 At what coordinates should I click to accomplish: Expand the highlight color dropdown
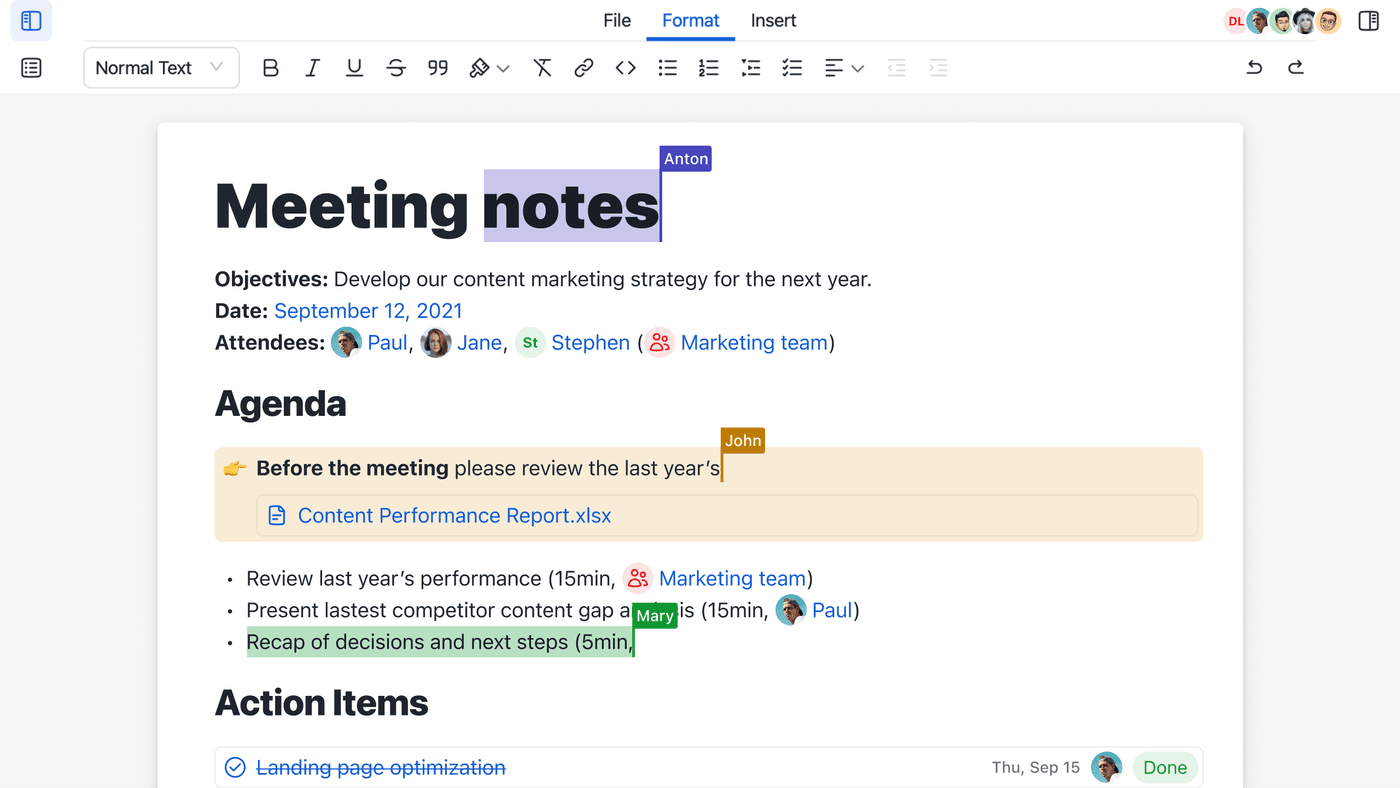coord(503,68)
